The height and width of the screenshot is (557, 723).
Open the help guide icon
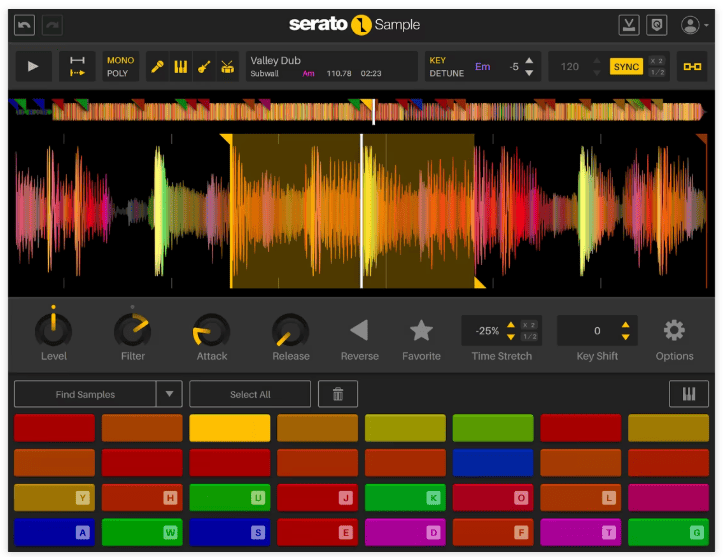click(657, 25)
